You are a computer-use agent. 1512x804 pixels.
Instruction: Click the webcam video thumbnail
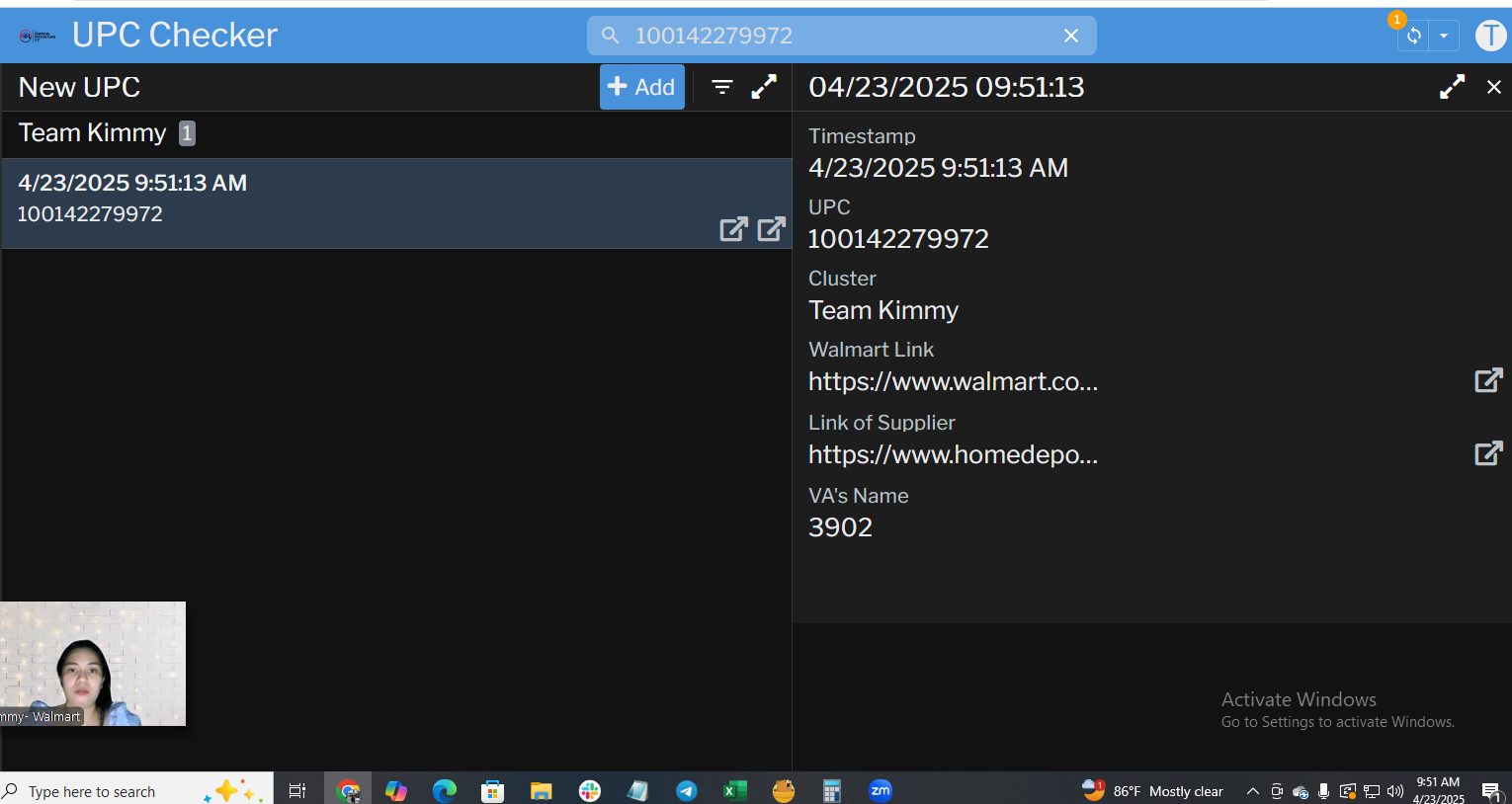coord(93,664)
